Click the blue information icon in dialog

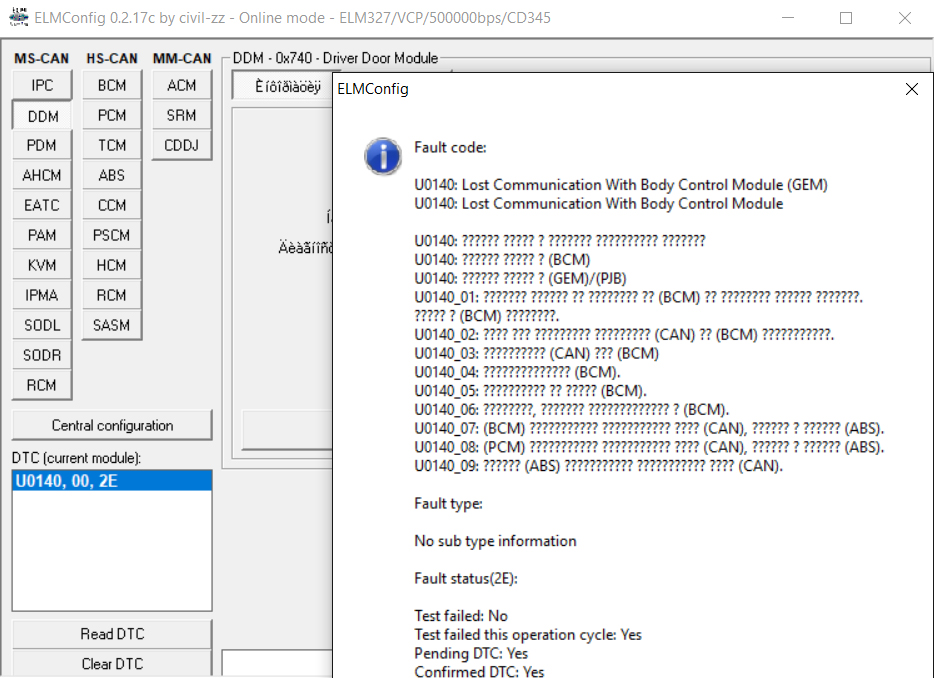click(380, 156)
